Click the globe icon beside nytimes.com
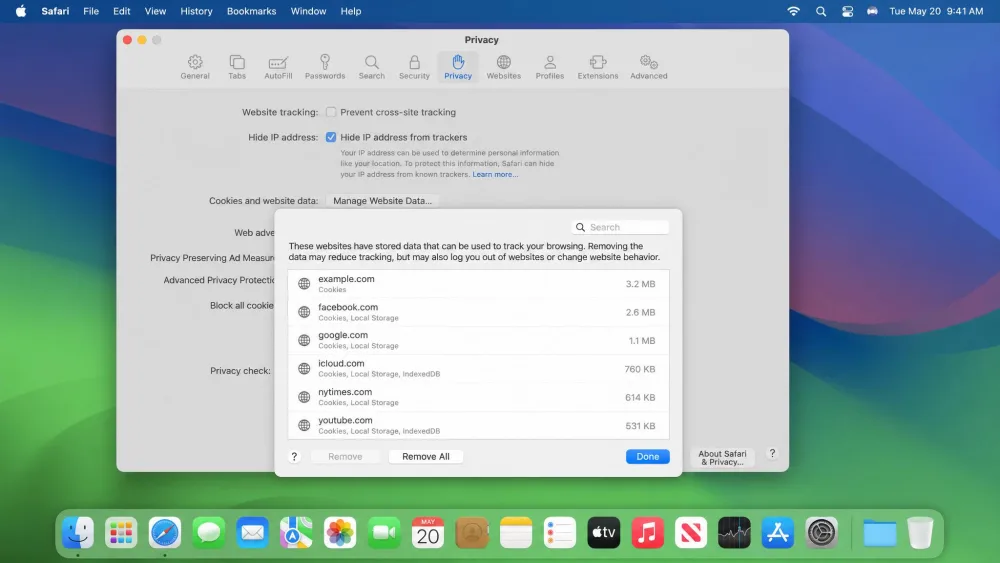 tap(304, 397)
